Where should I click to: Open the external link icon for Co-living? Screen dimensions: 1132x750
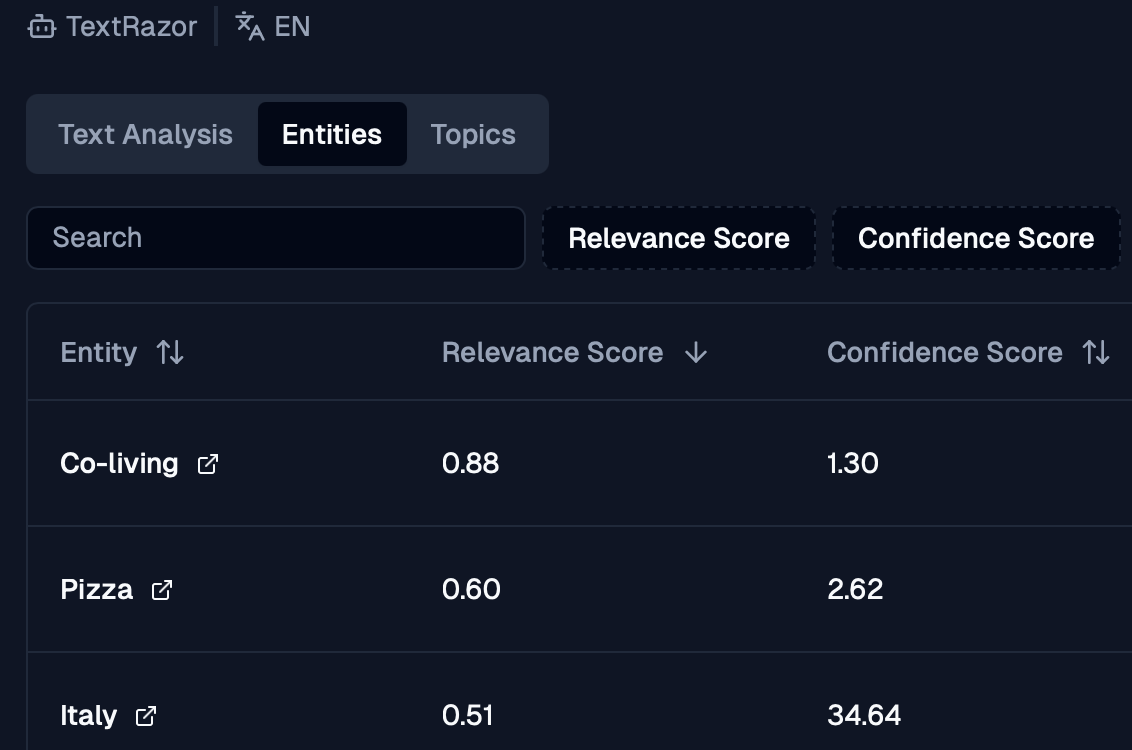tap(208, 464)
